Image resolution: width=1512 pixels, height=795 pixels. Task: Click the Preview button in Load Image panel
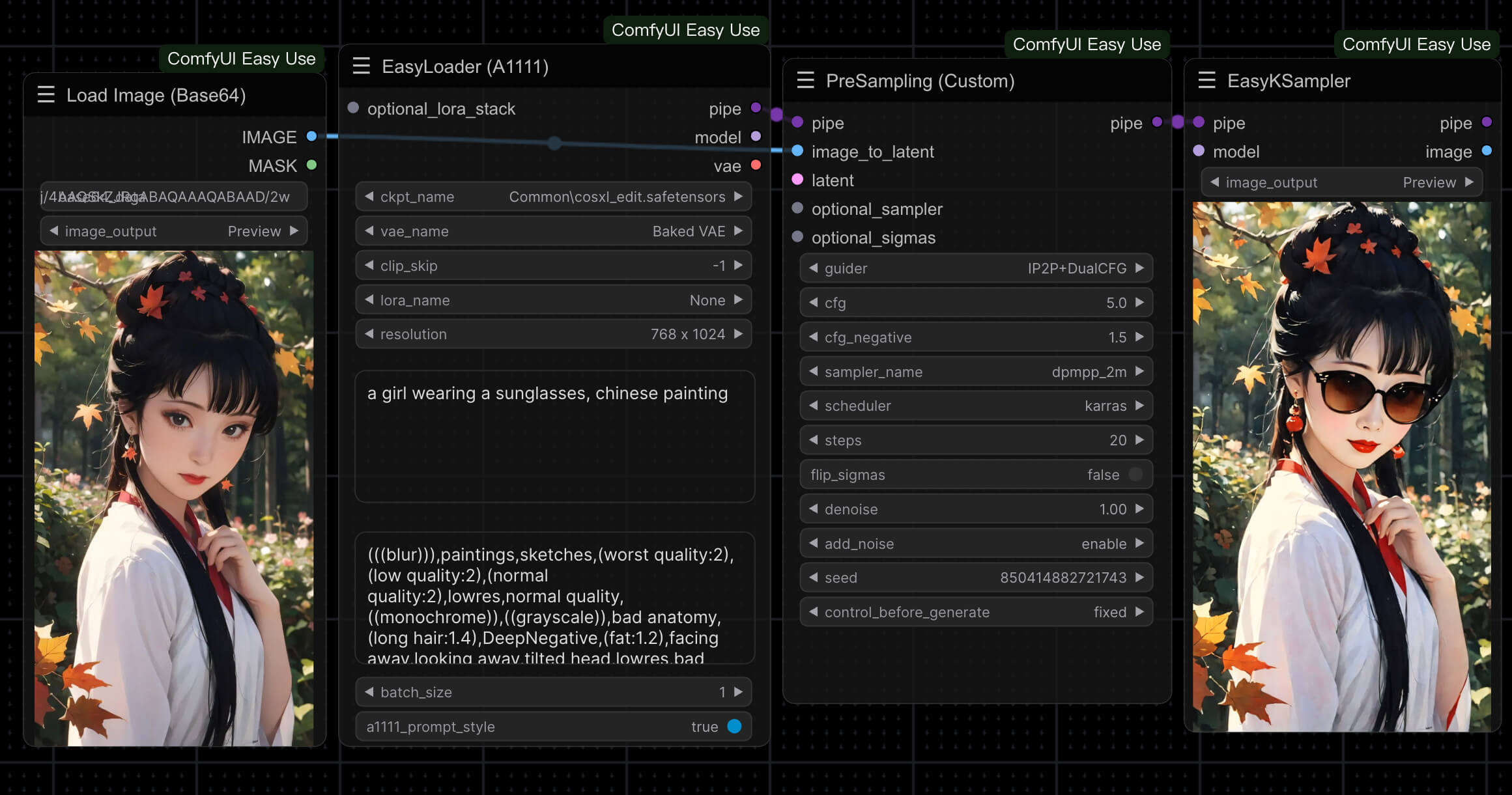[x=259, y=231]
